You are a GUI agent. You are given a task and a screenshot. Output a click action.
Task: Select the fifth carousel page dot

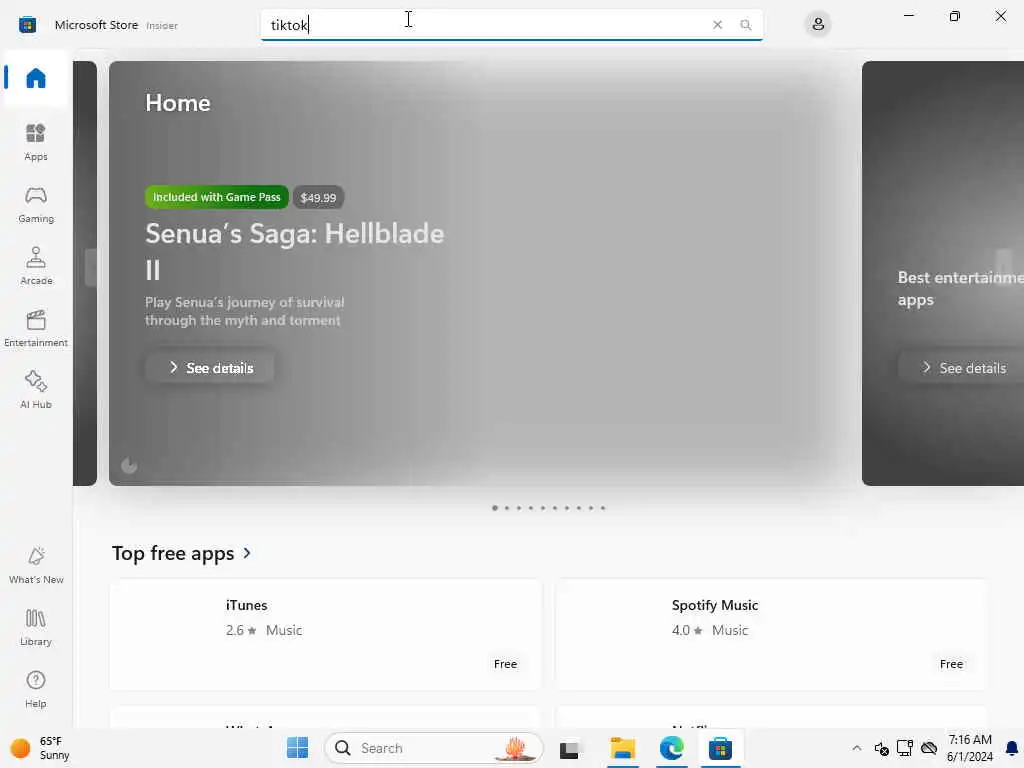[x=543, y=507]
